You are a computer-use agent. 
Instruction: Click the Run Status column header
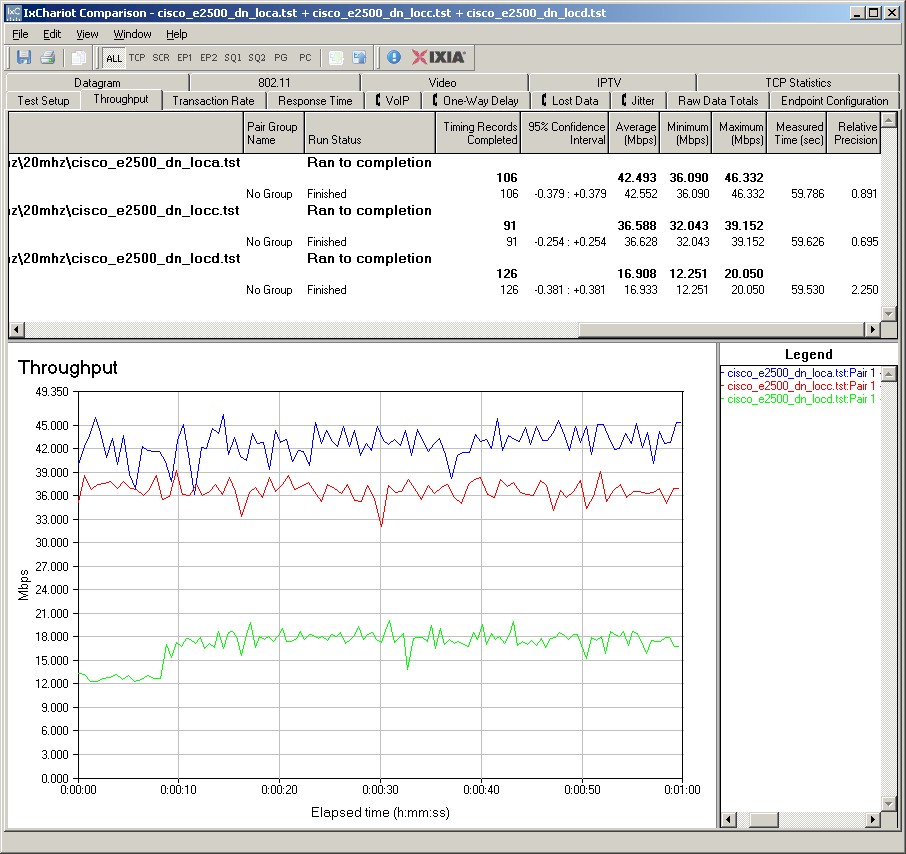(x=369, y=133)
